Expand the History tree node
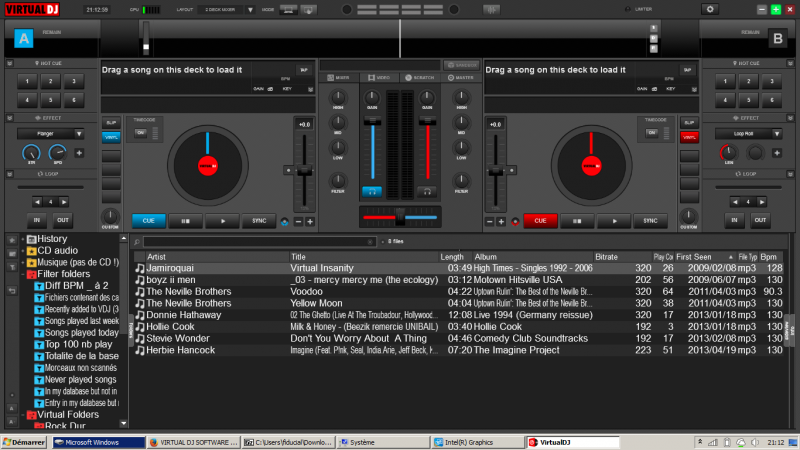The width and height of the screenshot is (800, 450). pos(23,239)
